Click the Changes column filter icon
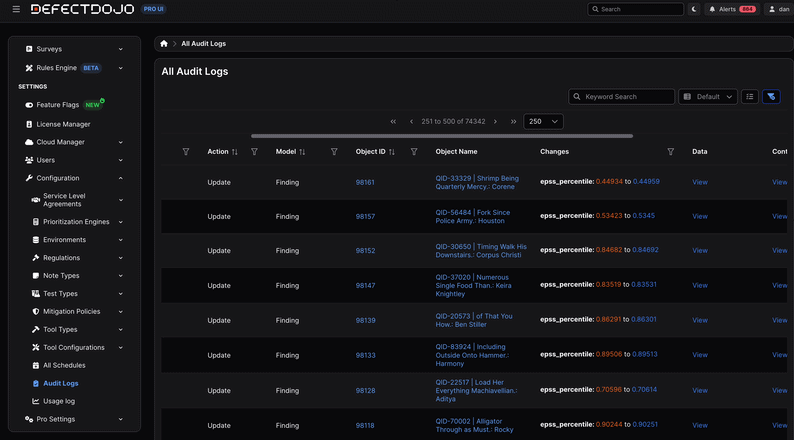 (x=670, y=152)
